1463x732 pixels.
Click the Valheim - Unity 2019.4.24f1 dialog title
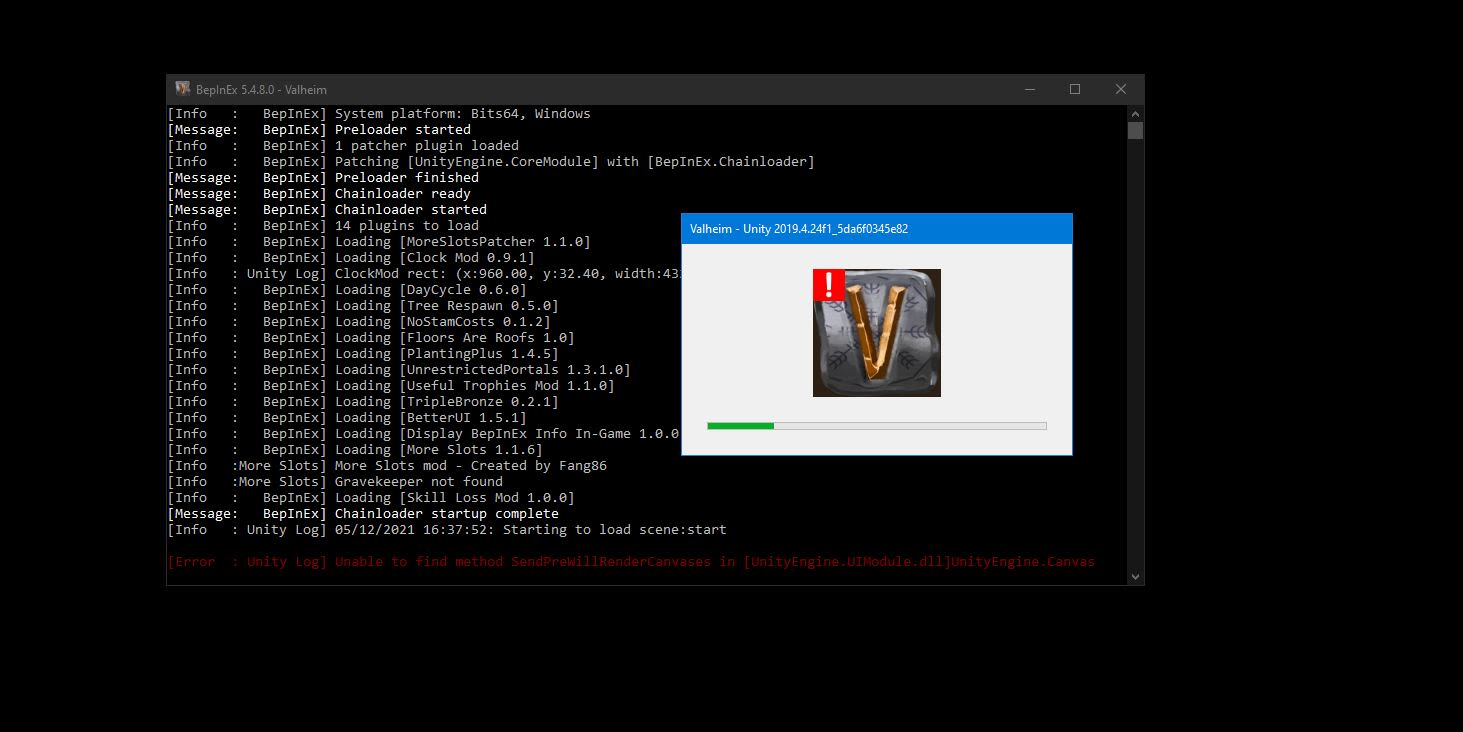[x=799, y=229]
